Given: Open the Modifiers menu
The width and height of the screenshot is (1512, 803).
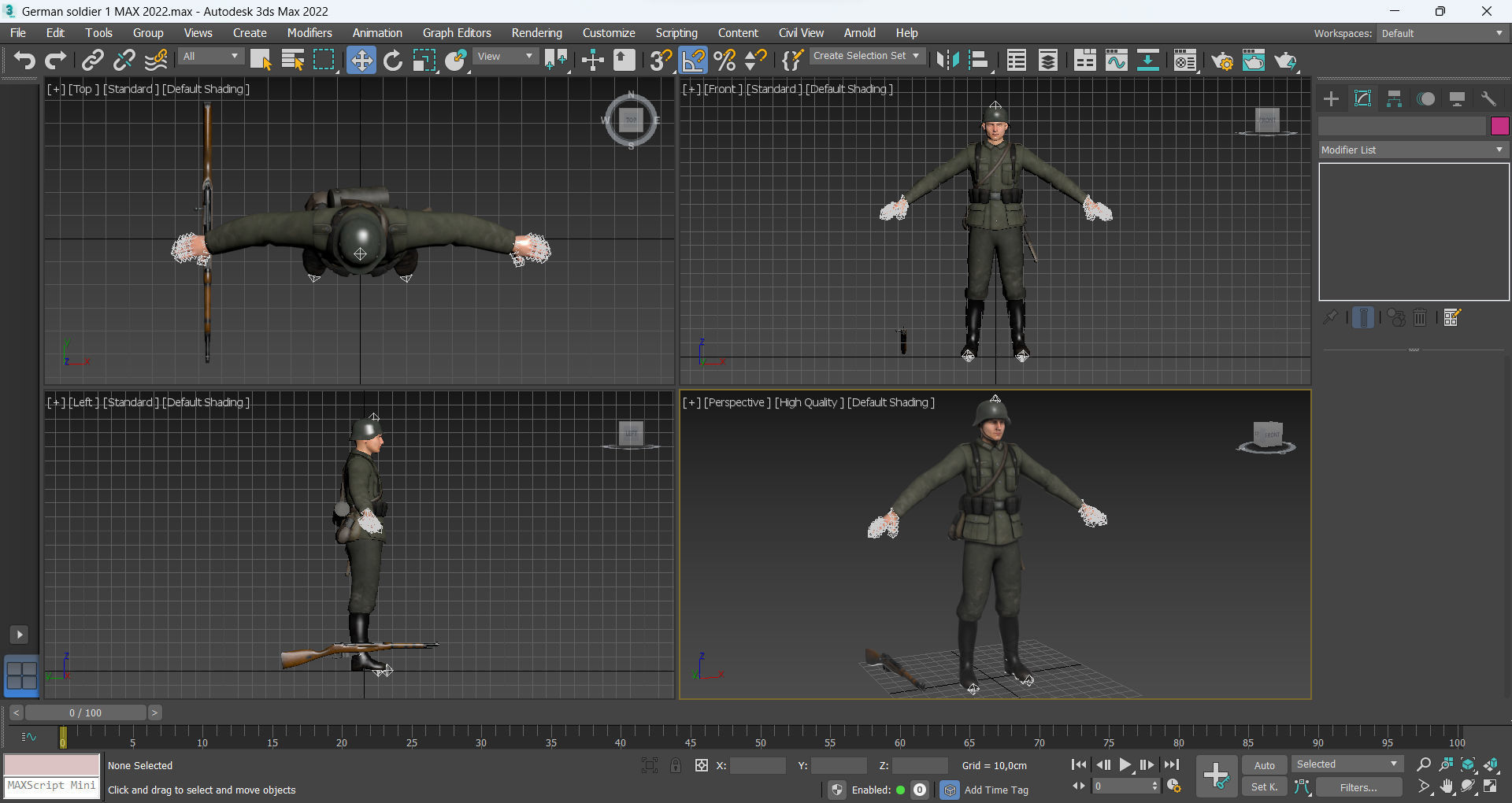Looking at the screenshot, I should 309,33.
